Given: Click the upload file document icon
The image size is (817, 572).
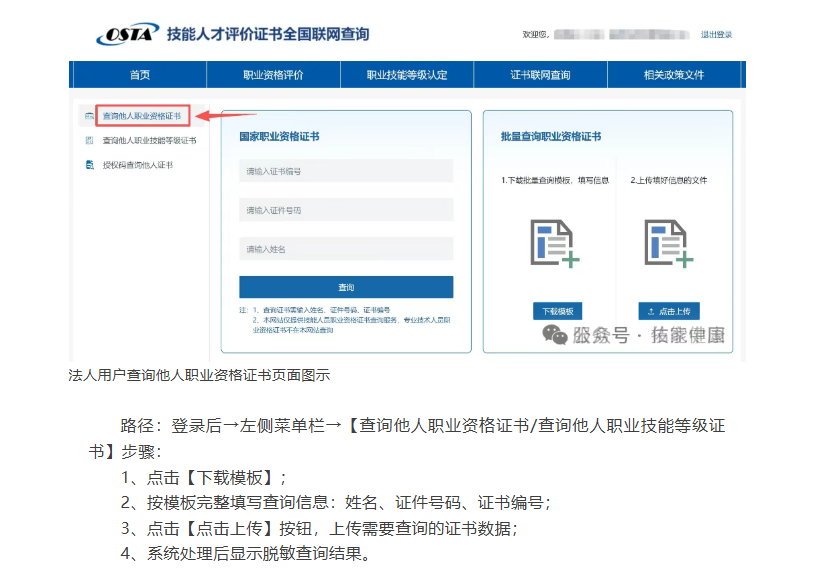Looking at the screenshot, I should click(669, 244).
